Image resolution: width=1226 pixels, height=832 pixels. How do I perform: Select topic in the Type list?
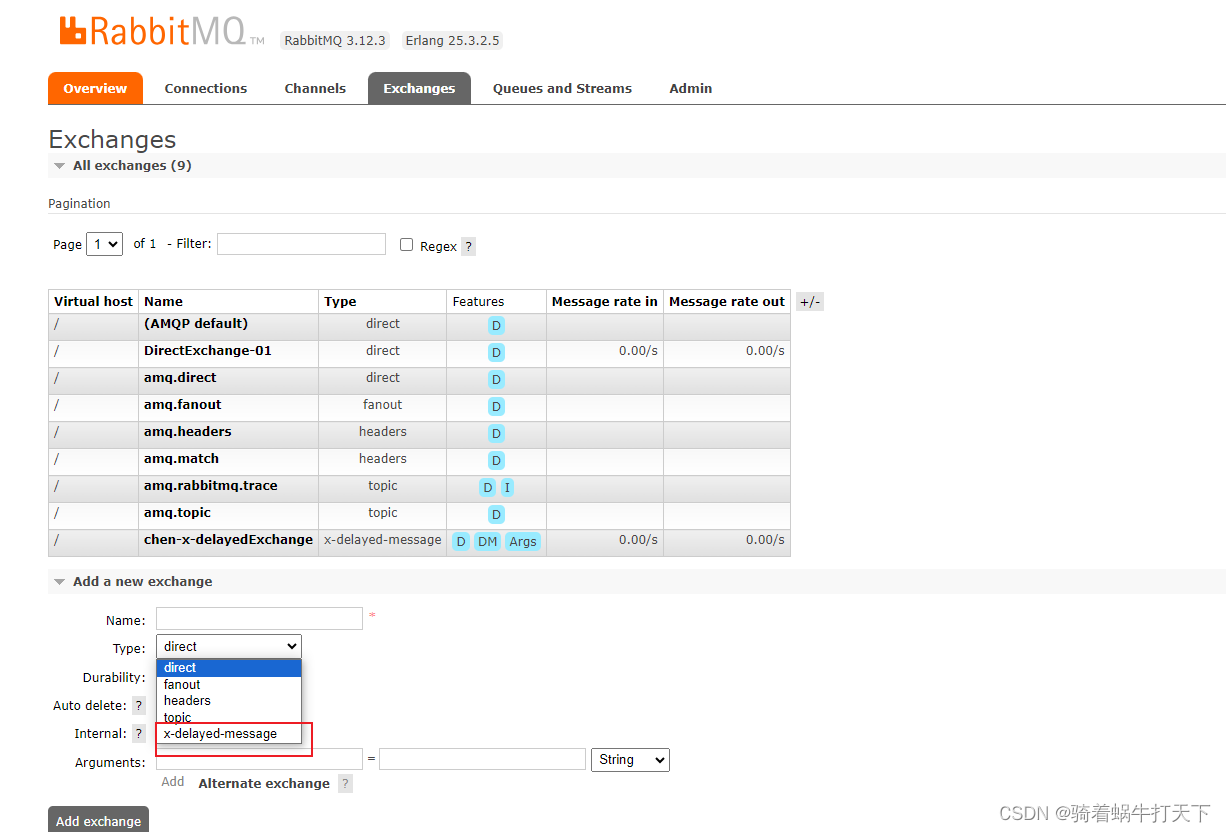(x=229, y=717)
